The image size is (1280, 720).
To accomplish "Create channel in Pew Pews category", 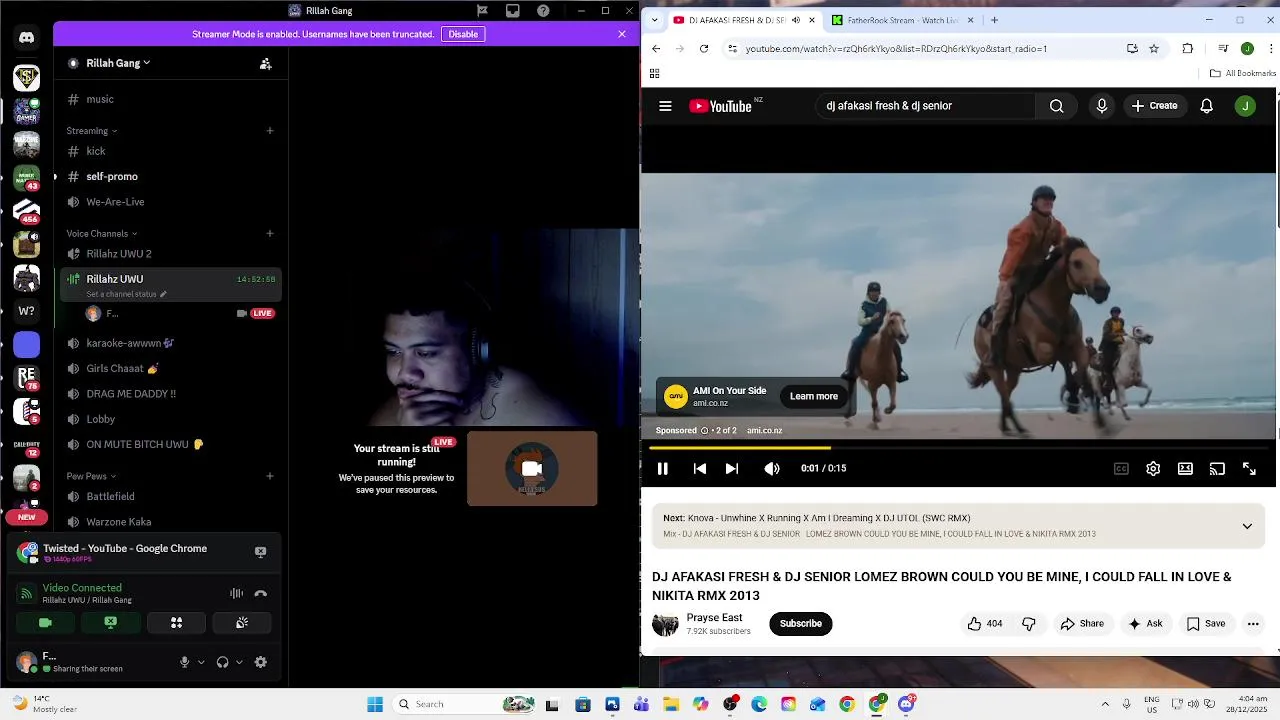I will (270, 476).
